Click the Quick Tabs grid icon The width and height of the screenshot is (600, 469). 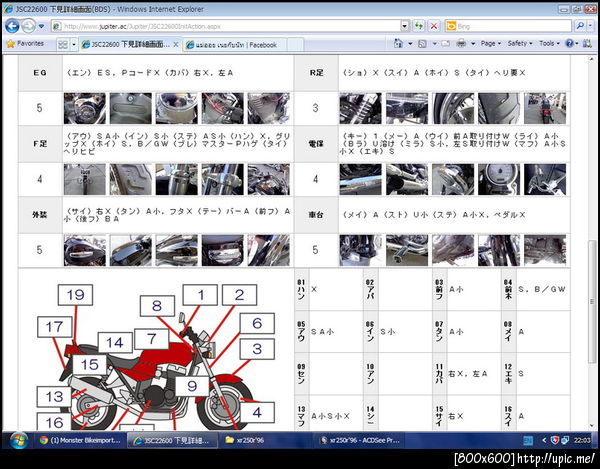[x=63, y=44]
